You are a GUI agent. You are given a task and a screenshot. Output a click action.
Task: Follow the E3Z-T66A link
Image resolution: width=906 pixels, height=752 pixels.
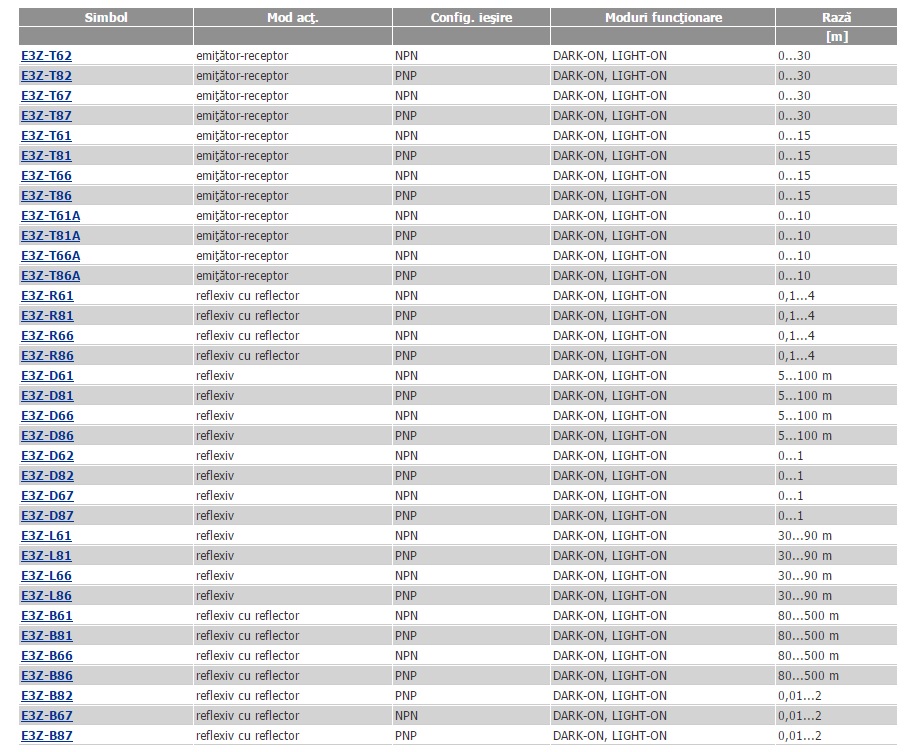point(51,256)
